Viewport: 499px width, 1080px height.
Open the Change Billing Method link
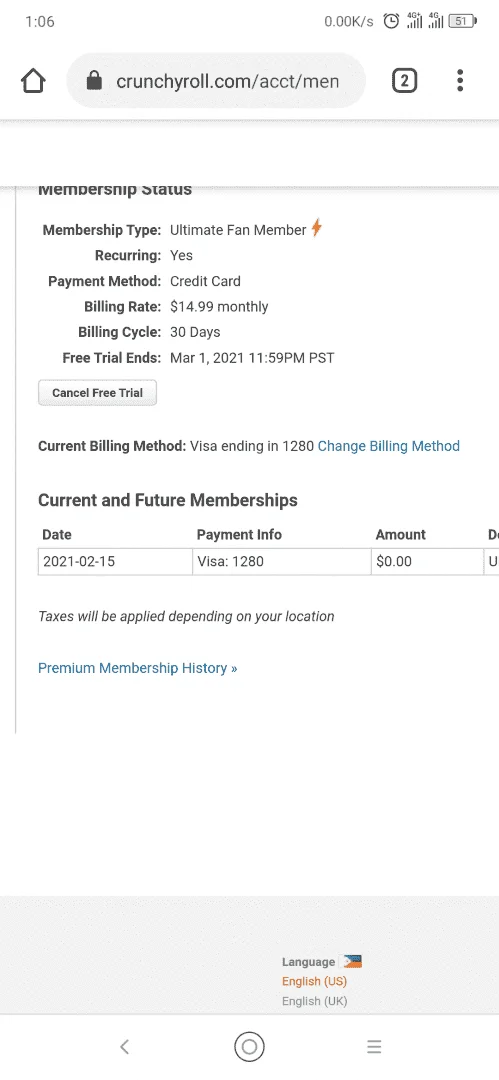[x=389, y=446]
